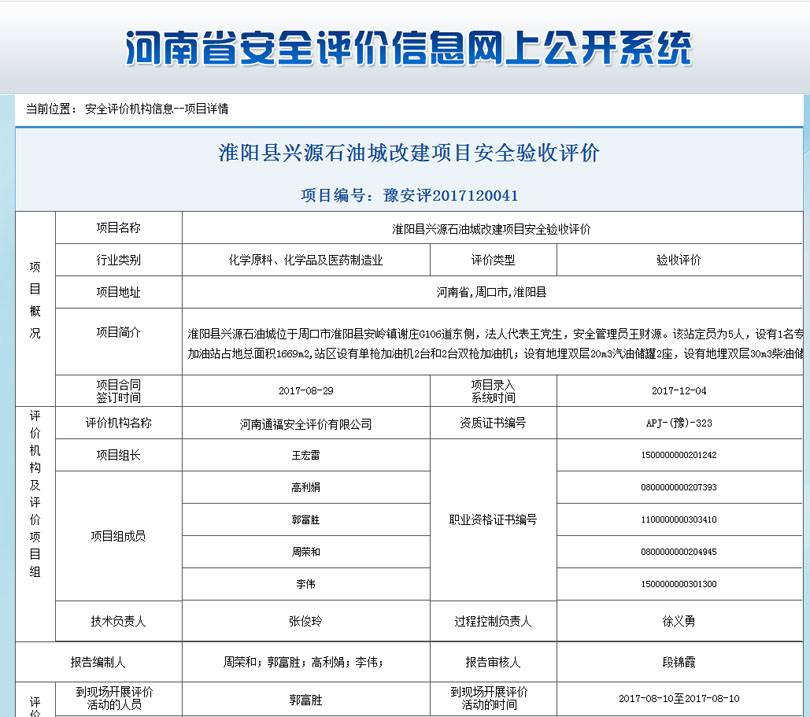
Task: Select report authors 周荣和；郭富胜；高利娟；李伟；
Action: pos(303,662)
